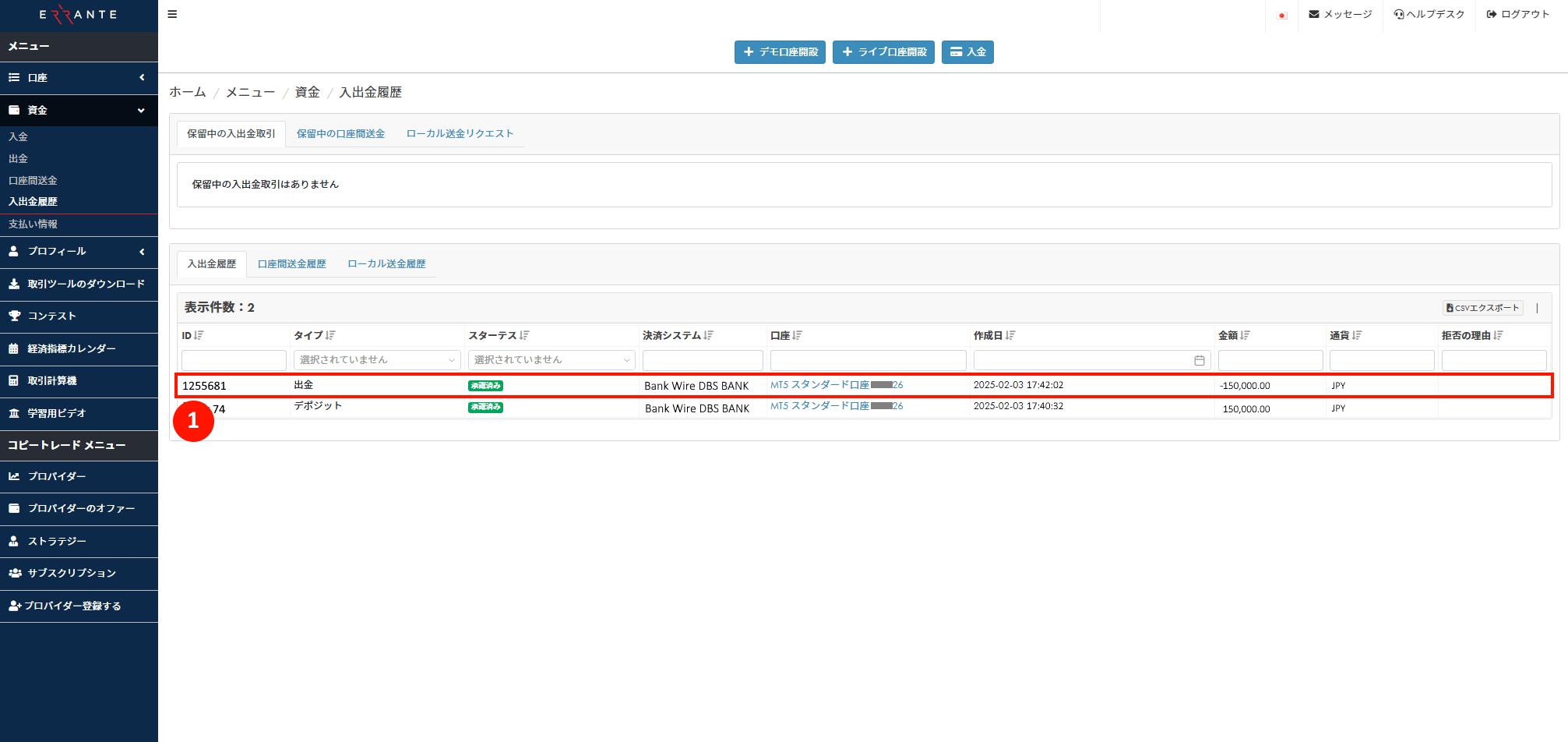Sort by 決済システム column icon
This screenshot has width=1568, height=742.
click(x=708, y=335)
